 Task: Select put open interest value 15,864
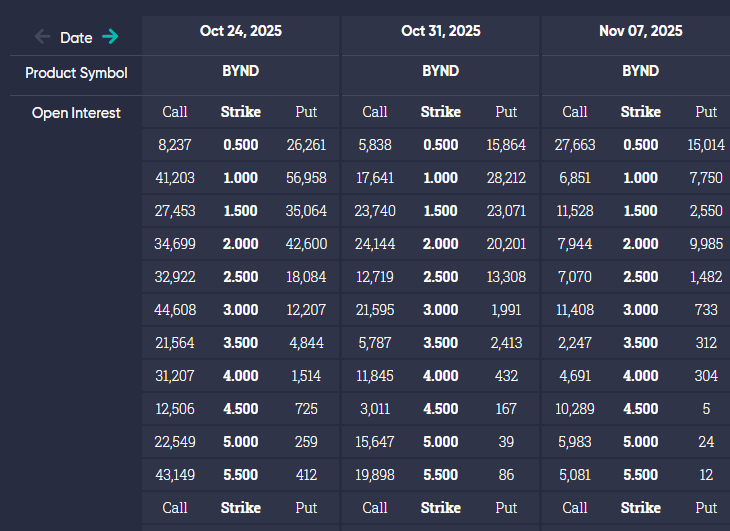[x=506, y=145]
